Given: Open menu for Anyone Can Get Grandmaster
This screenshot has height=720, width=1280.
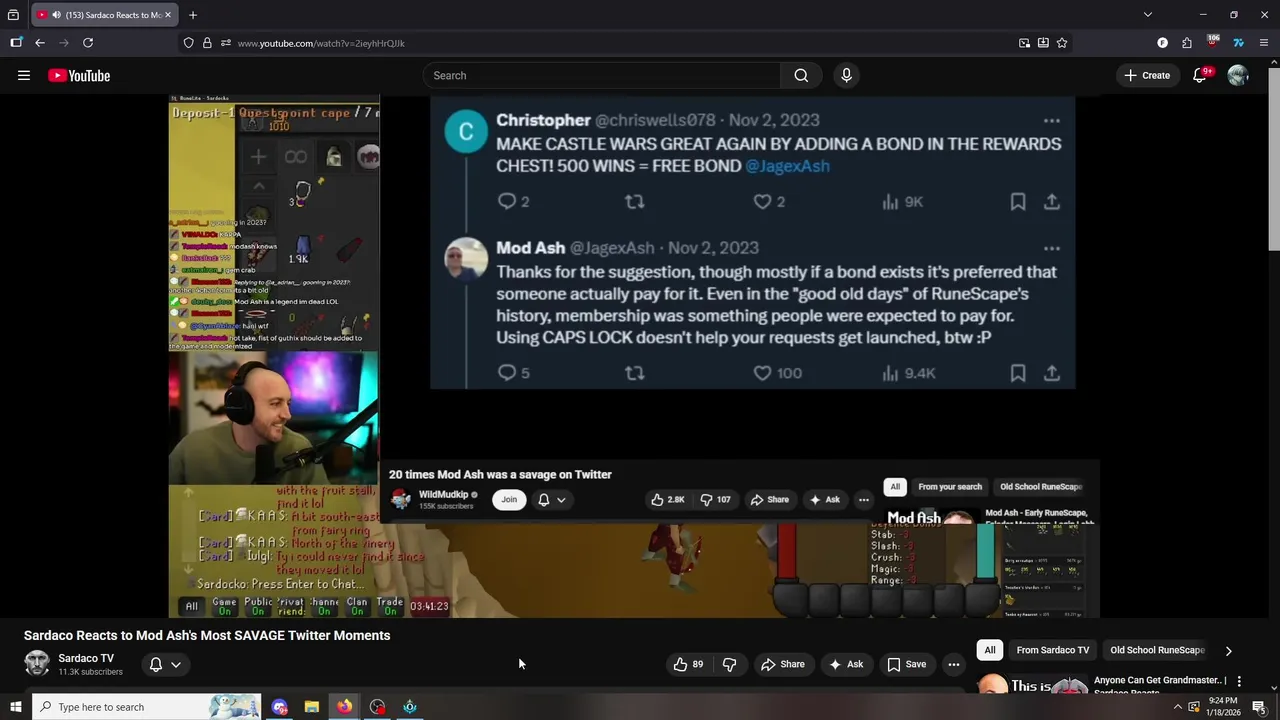Looking at the screenshot, I should tap(1239, 681).
